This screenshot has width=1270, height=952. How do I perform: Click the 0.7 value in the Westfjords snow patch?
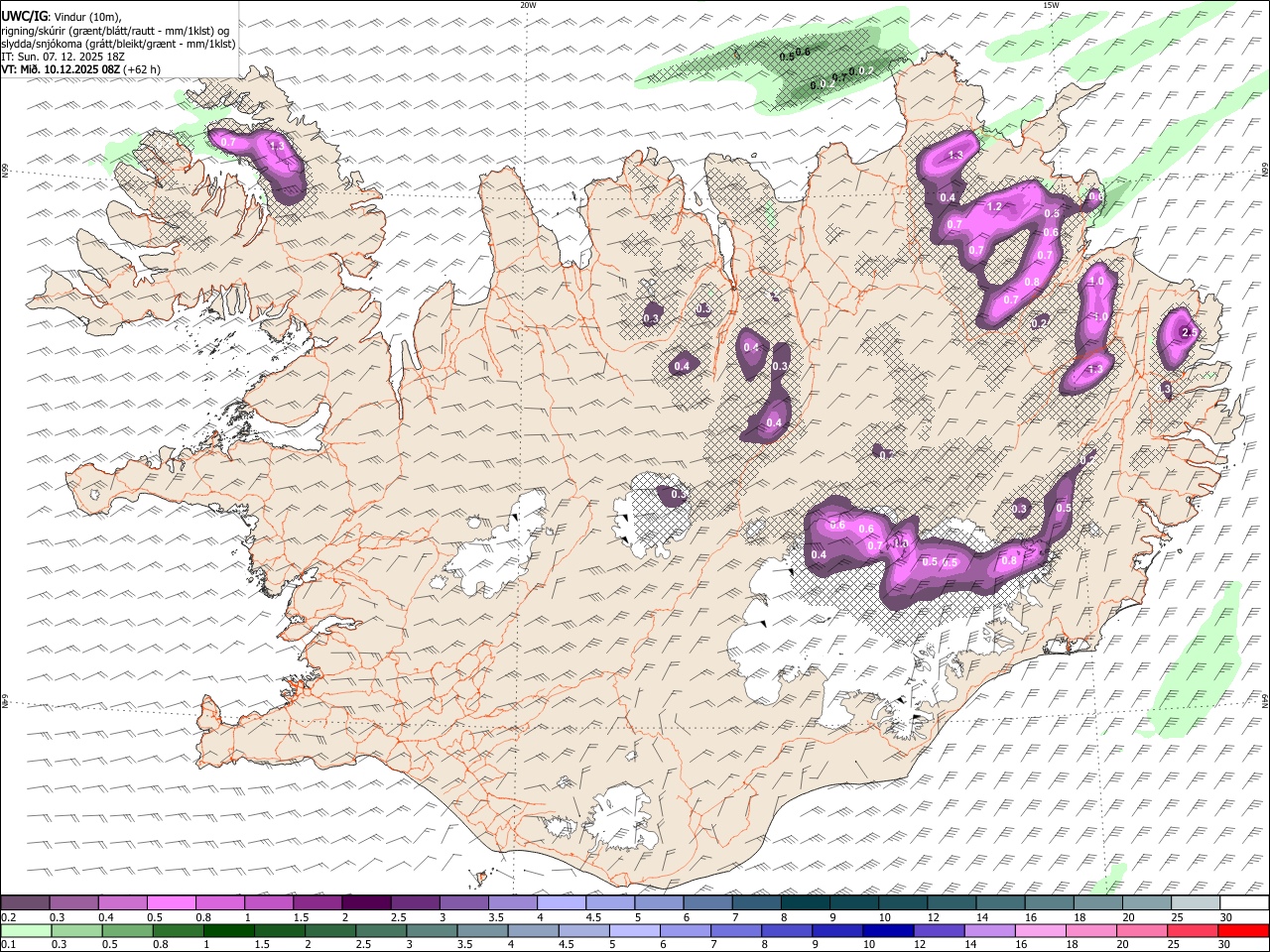pos(228,143)
